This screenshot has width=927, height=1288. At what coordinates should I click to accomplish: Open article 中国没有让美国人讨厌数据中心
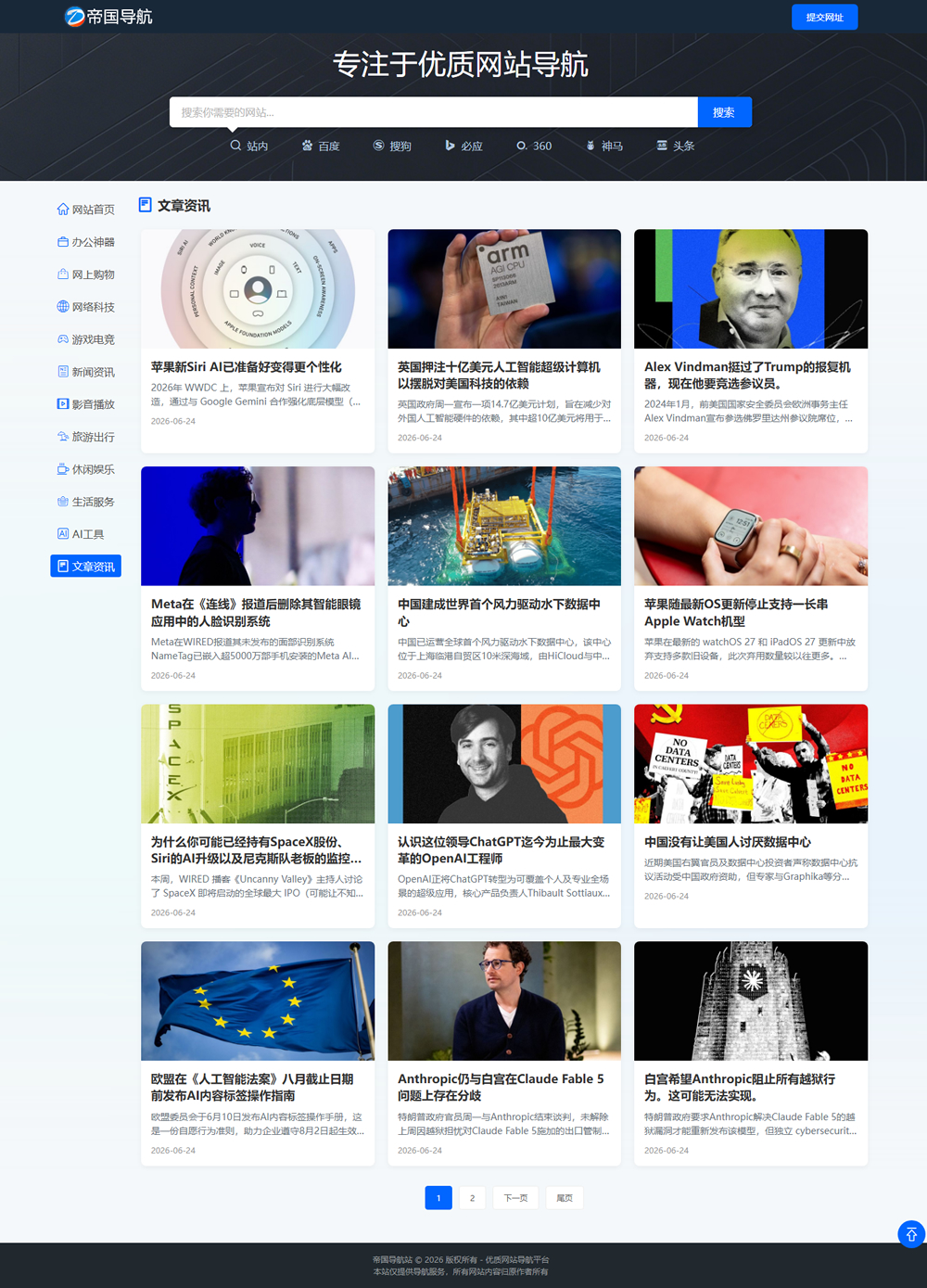[x=728, y=842]
